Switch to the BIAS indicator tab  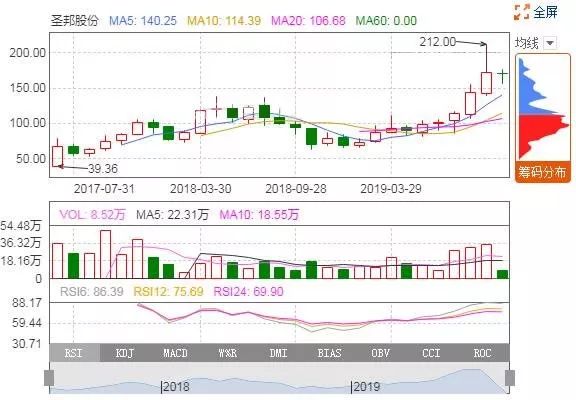click(330, 353)
